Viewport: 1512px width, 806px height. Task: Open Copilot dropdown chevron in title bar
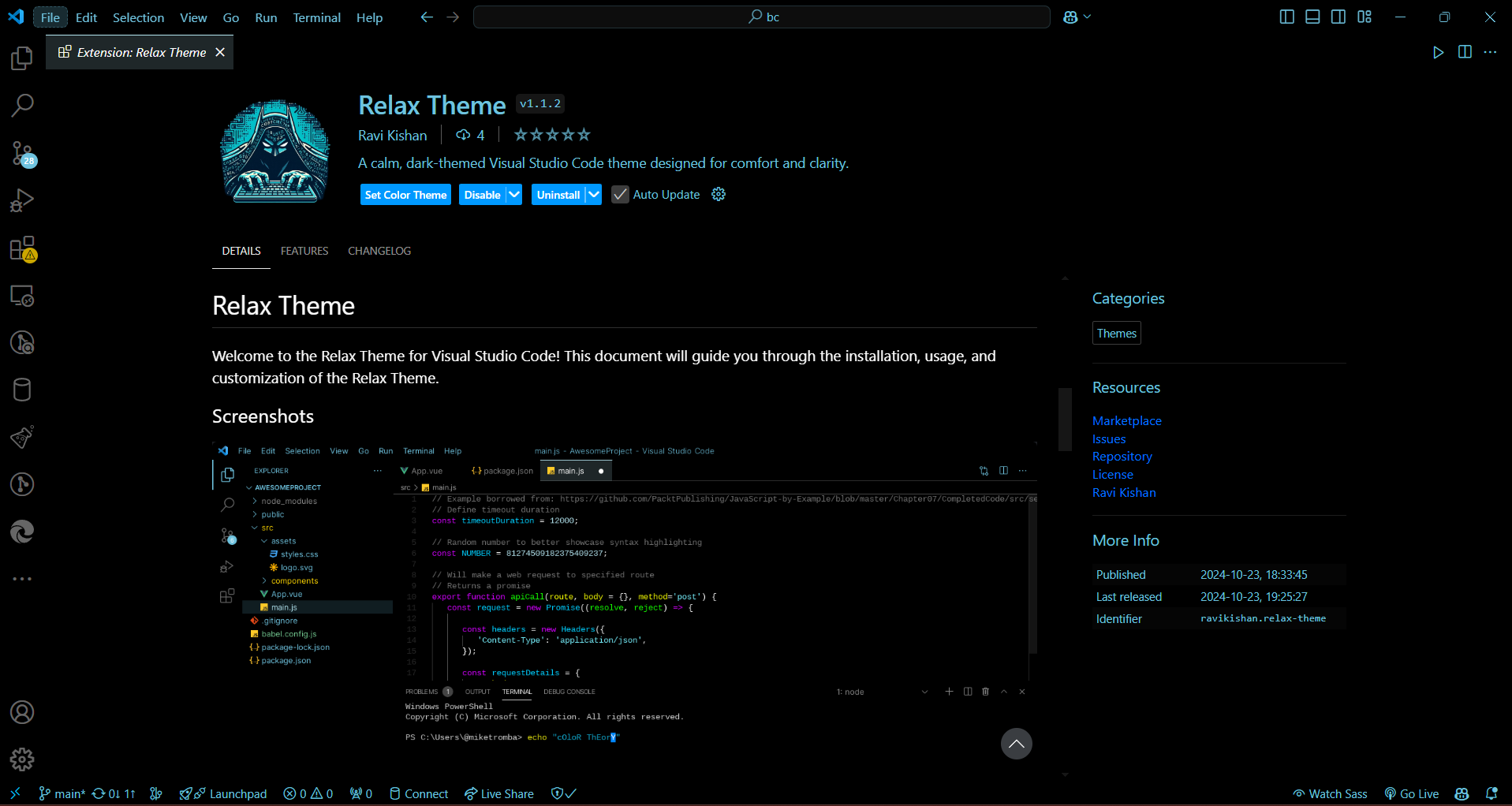click(1088, 17)
